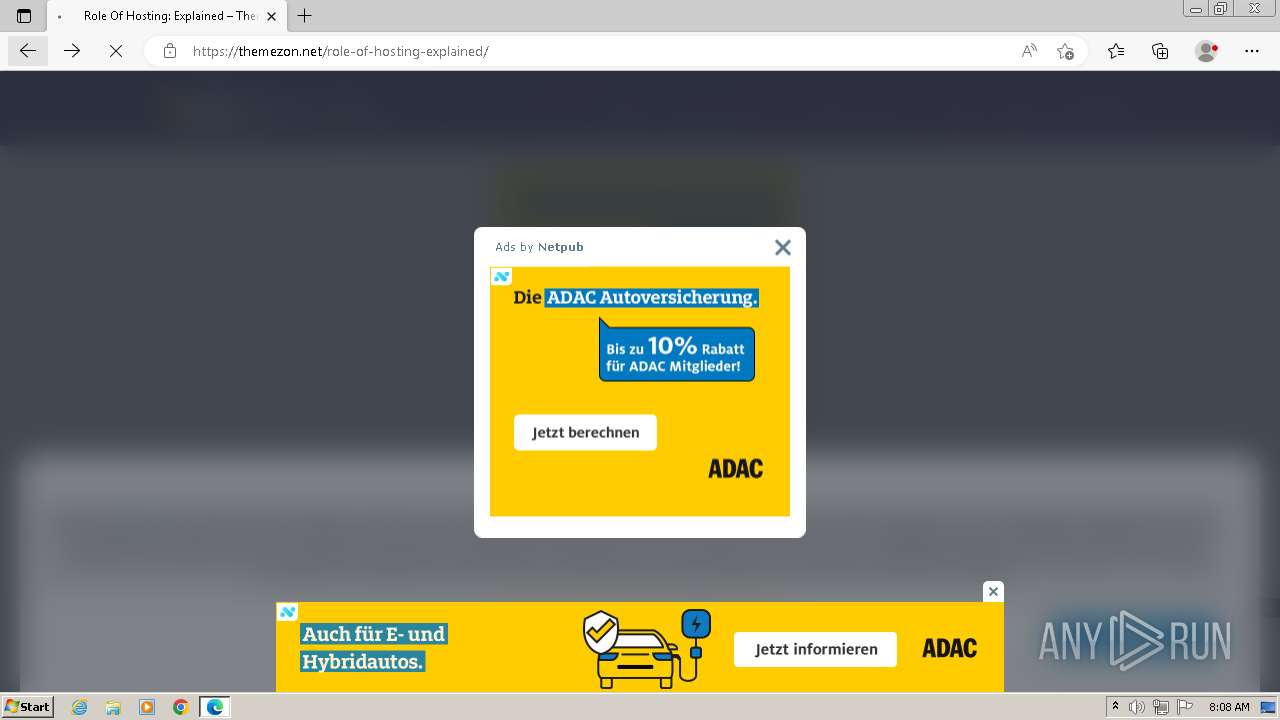Click the Netpub link in popup

(561, 247)
